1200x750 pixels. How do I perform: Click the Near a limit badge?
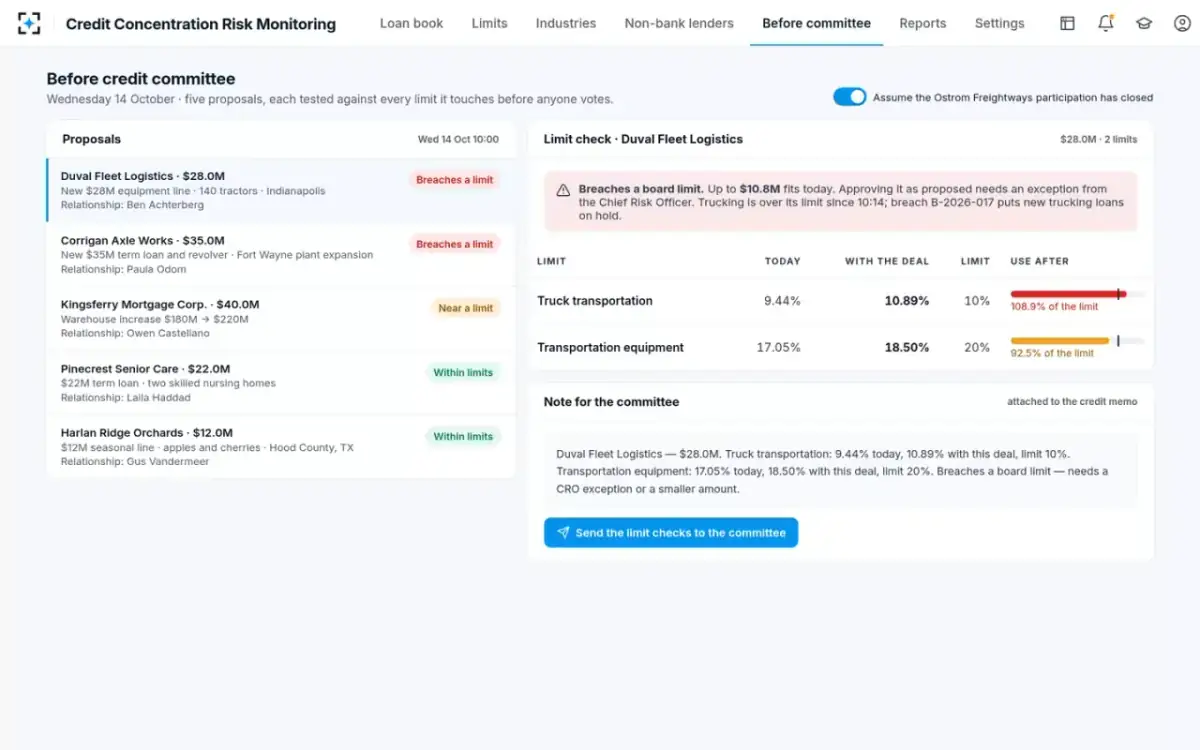[x=465, y=308]
